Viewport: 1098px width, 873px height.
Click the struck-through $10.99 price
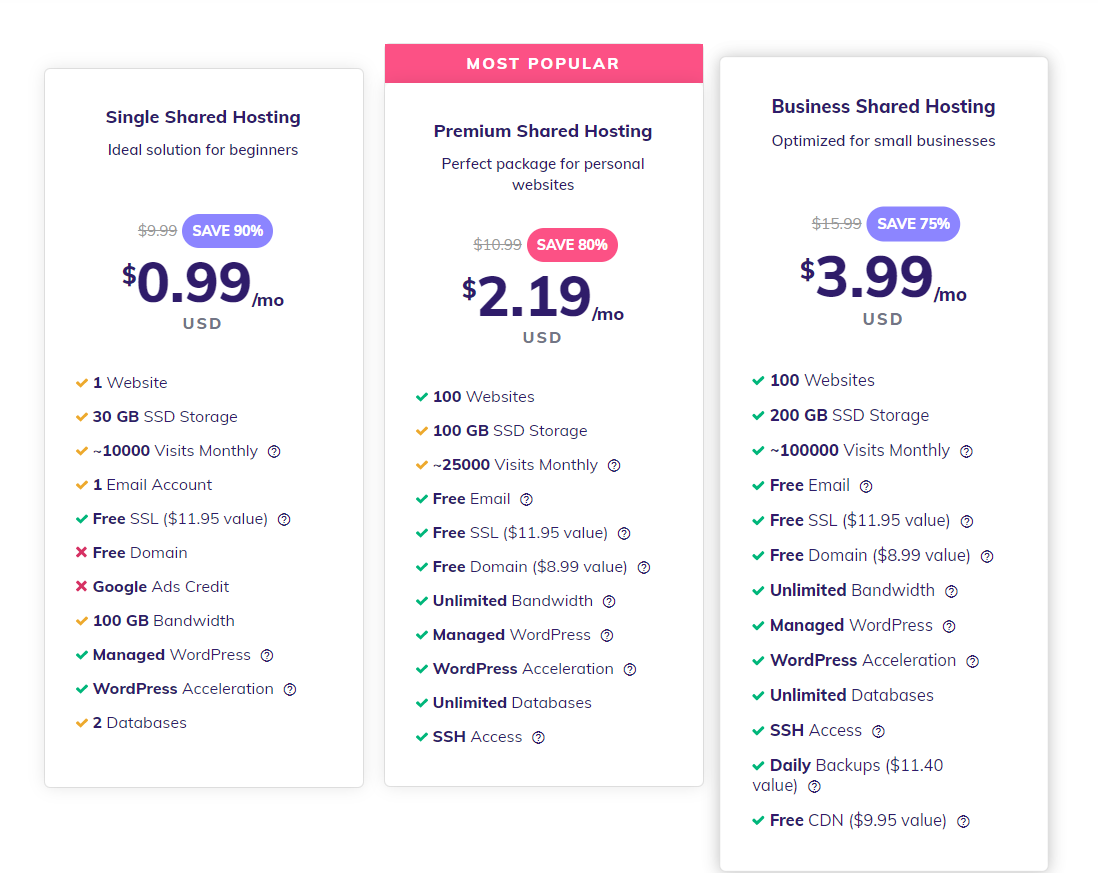coord(497,244)
